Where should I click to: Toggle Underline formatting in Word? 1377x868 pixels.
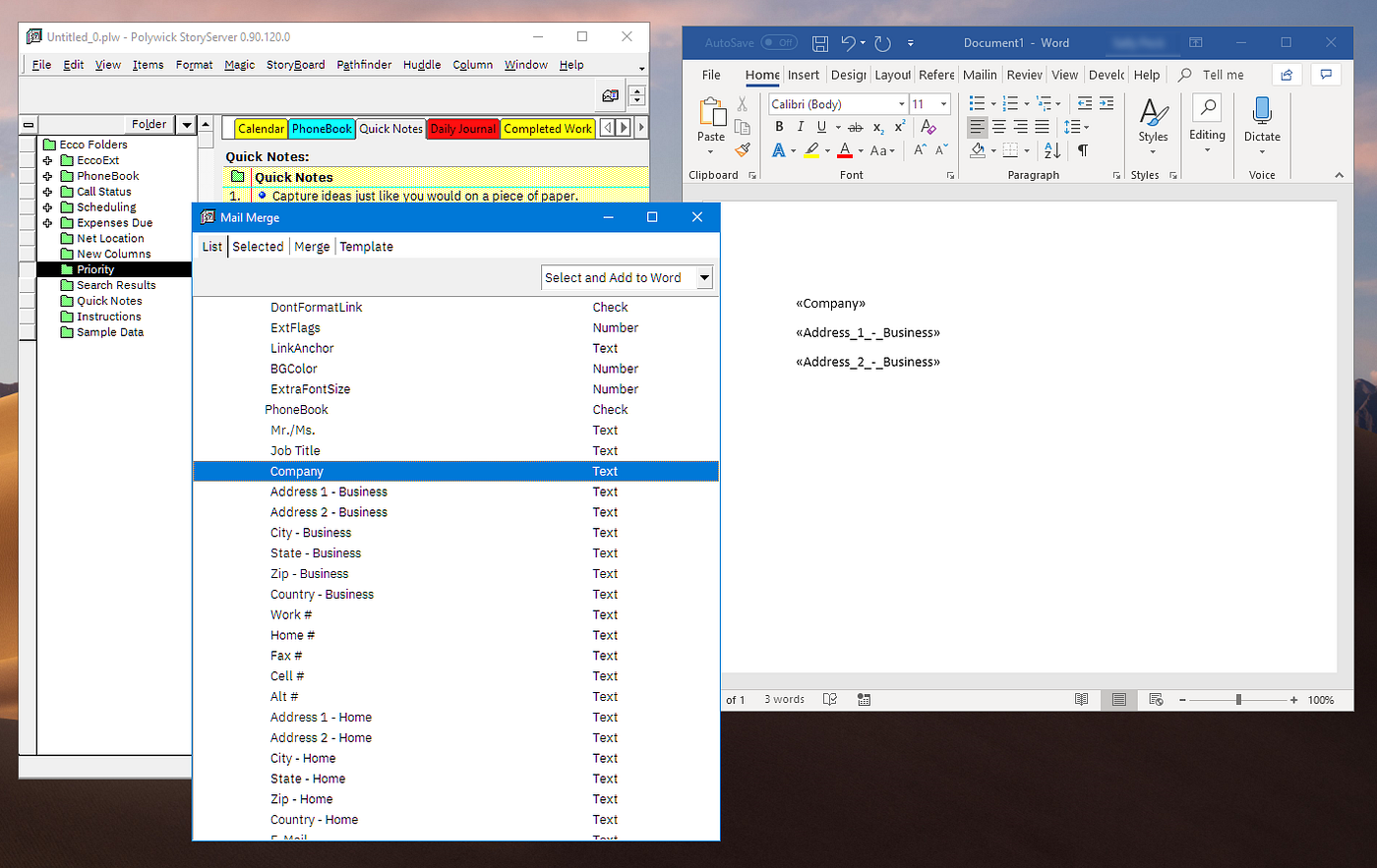coord(821,127)
